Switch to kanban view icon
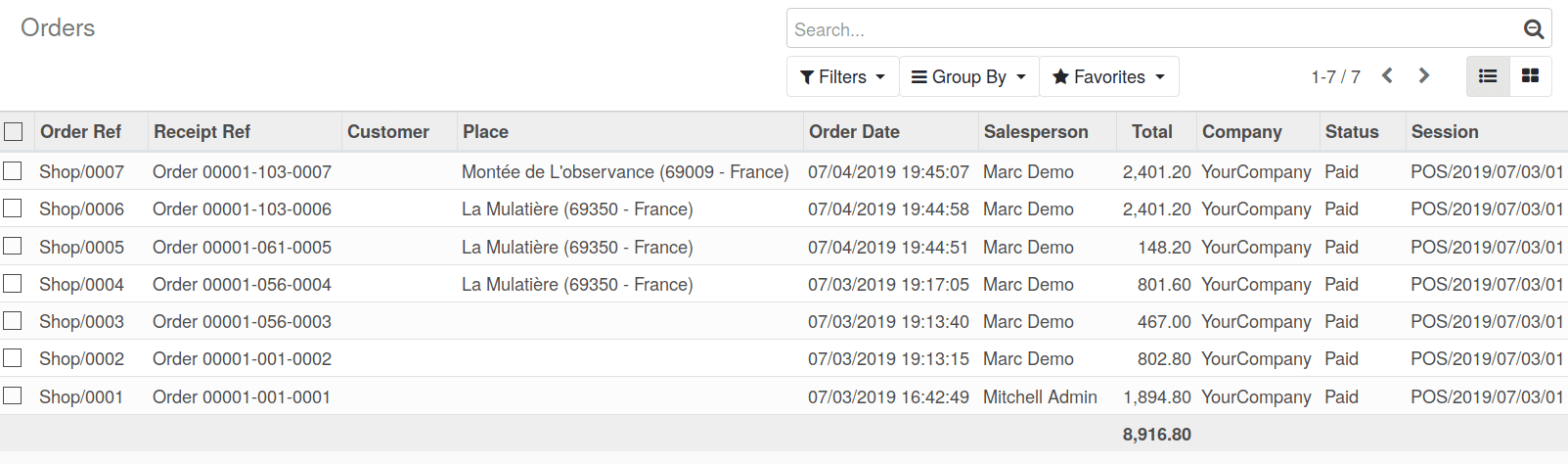This screenshot has height=464, width=1568. coord(1531,76)
